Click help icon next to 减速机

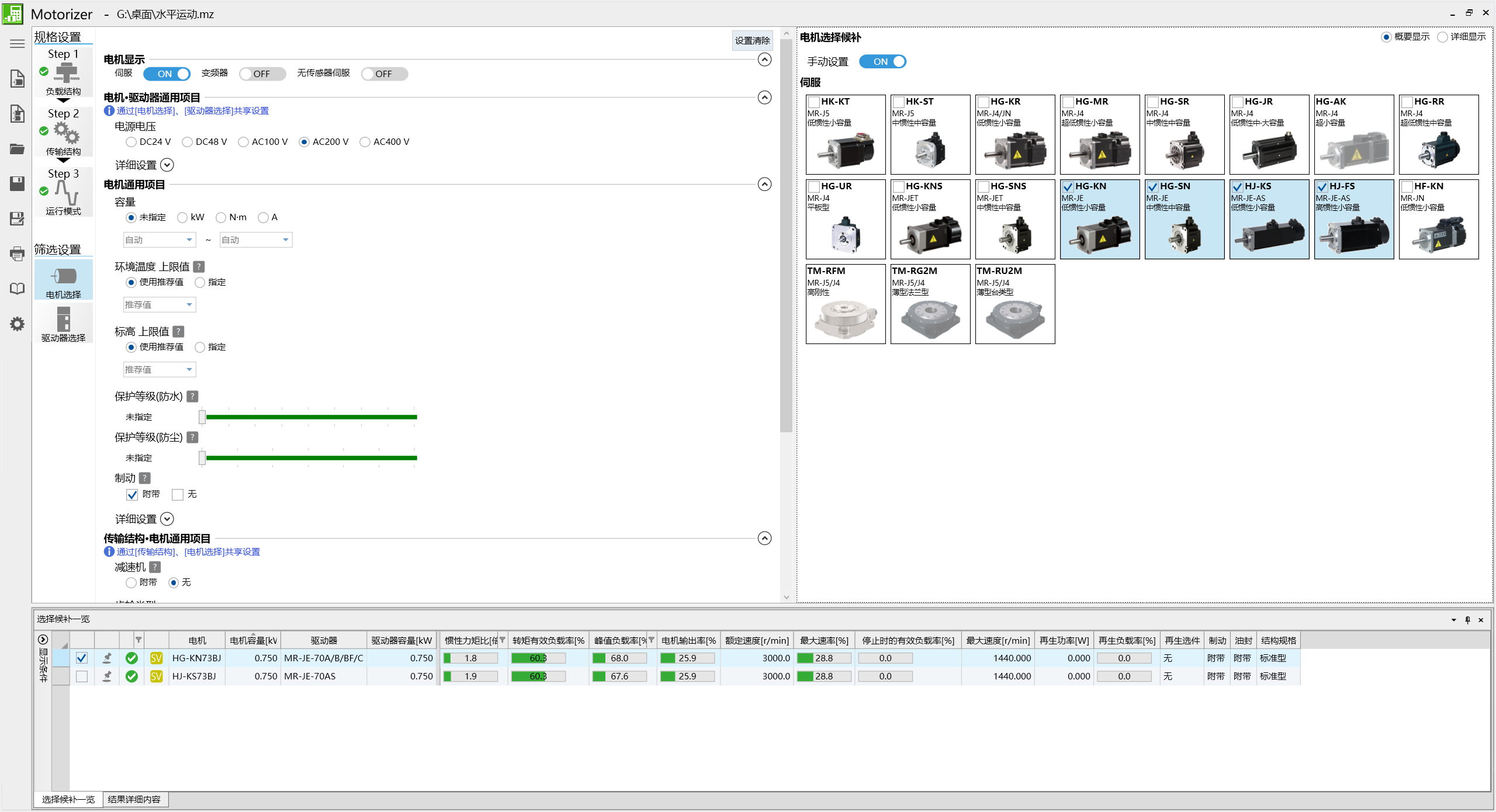(155, 567)
